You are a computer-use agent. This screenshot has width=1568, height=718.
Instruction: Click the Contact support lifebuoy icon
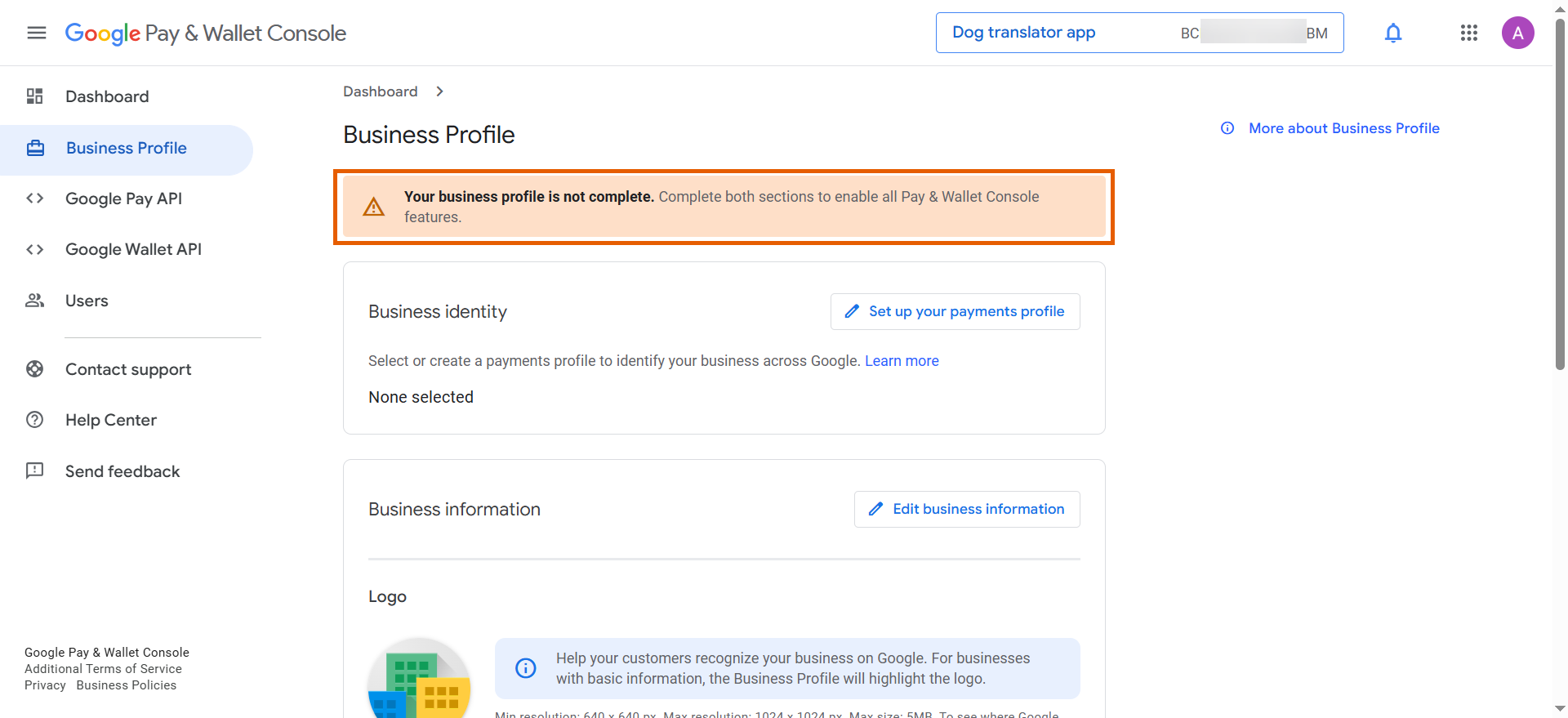[35, 369]
